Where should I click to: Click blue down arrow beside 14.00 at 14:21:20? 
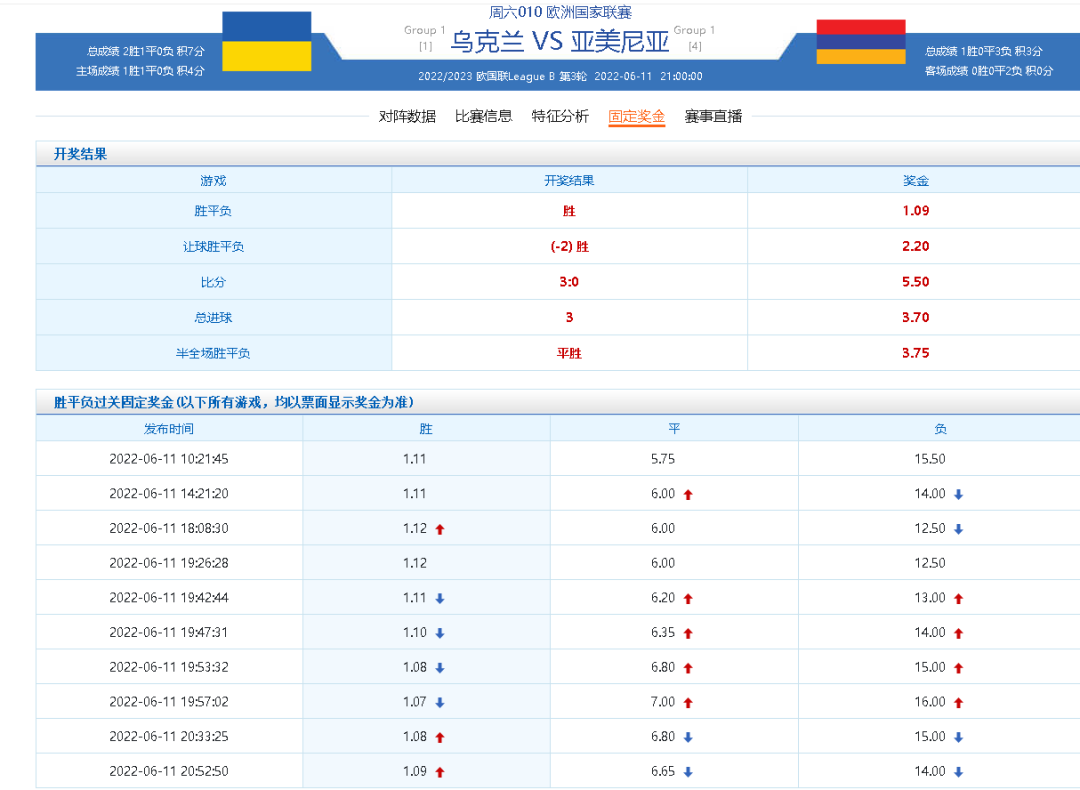point(958,494)
